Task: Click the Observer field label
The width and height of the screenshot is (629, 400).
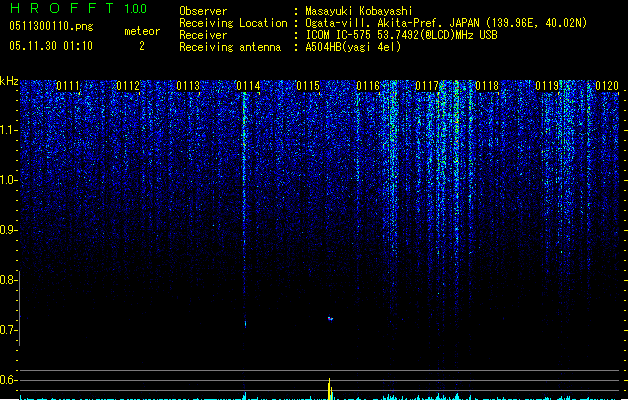Action: pos(203,11)
